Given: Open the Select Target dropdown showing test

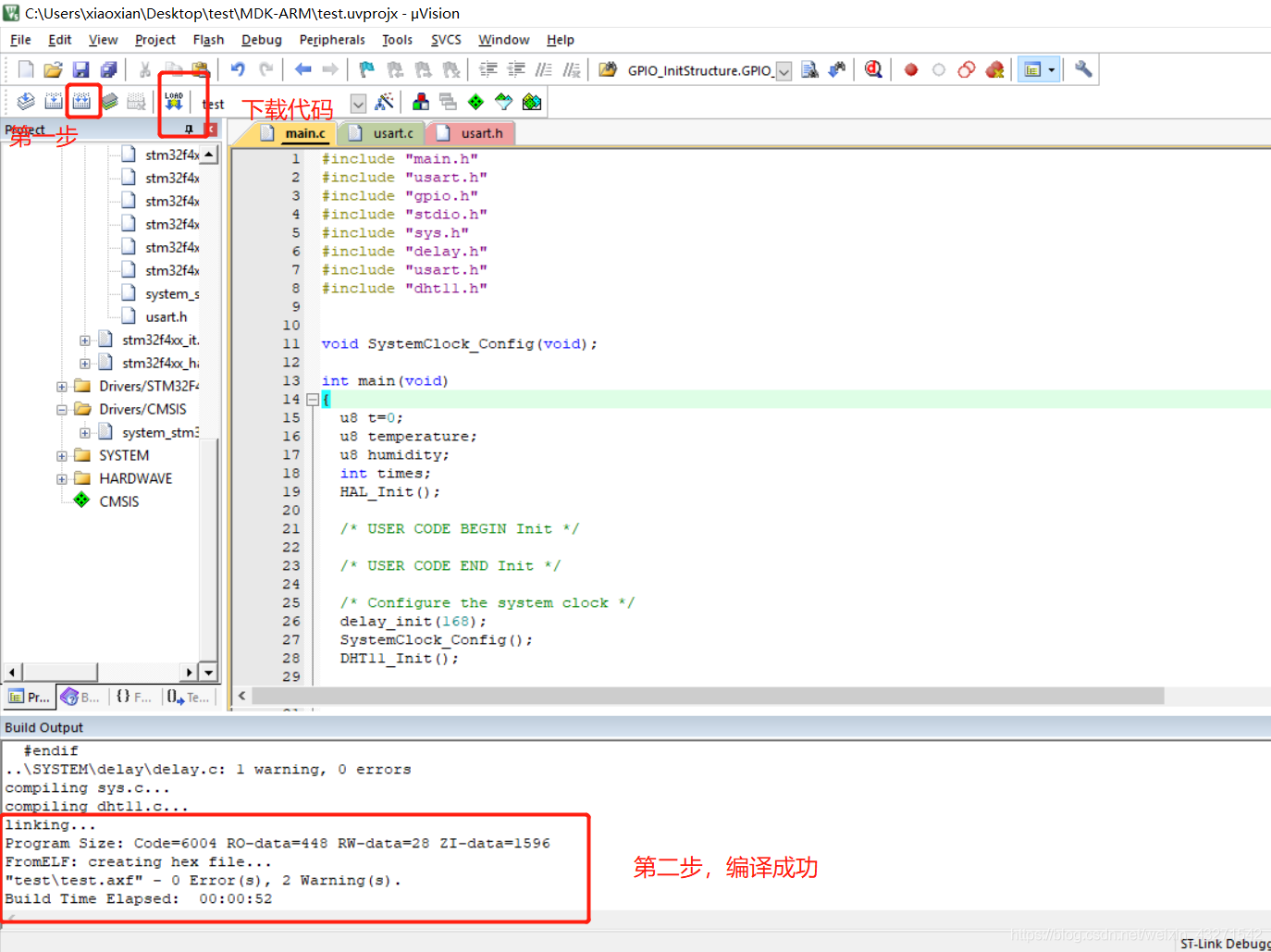Looking at the screenshot, I should [358, 104].
